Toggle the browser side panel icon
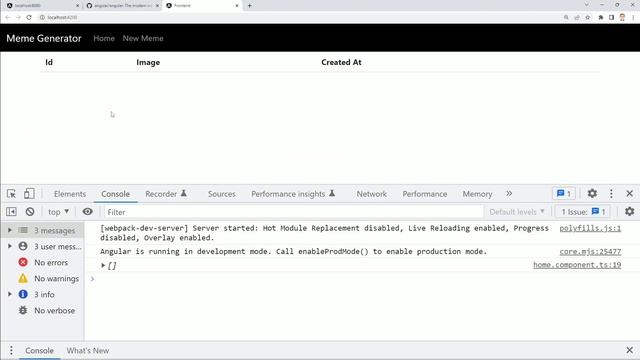640x360 pixels. tap(611, 17)
